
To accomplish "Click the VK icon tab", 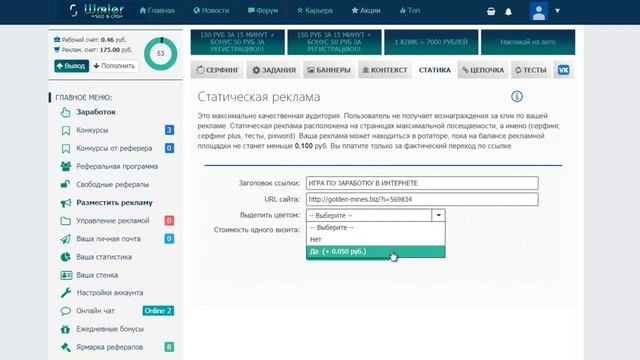I will 564,70.
